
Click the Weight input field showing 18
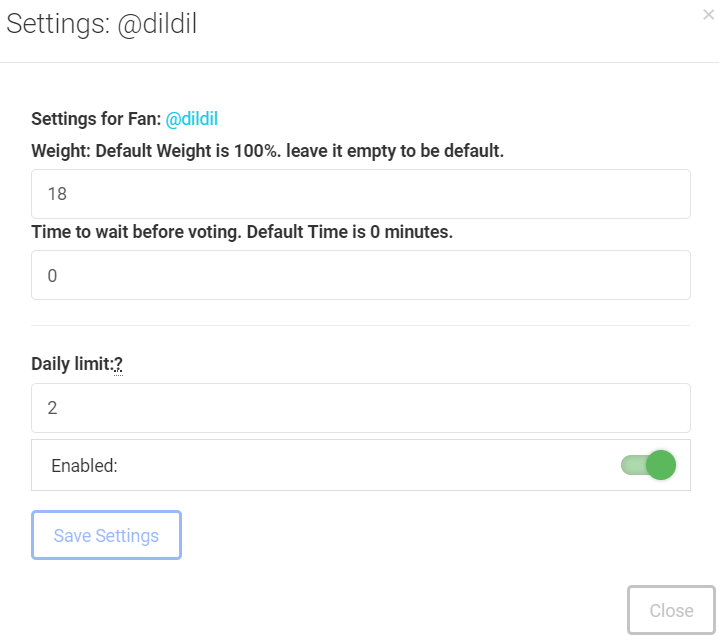pos(360,194)
